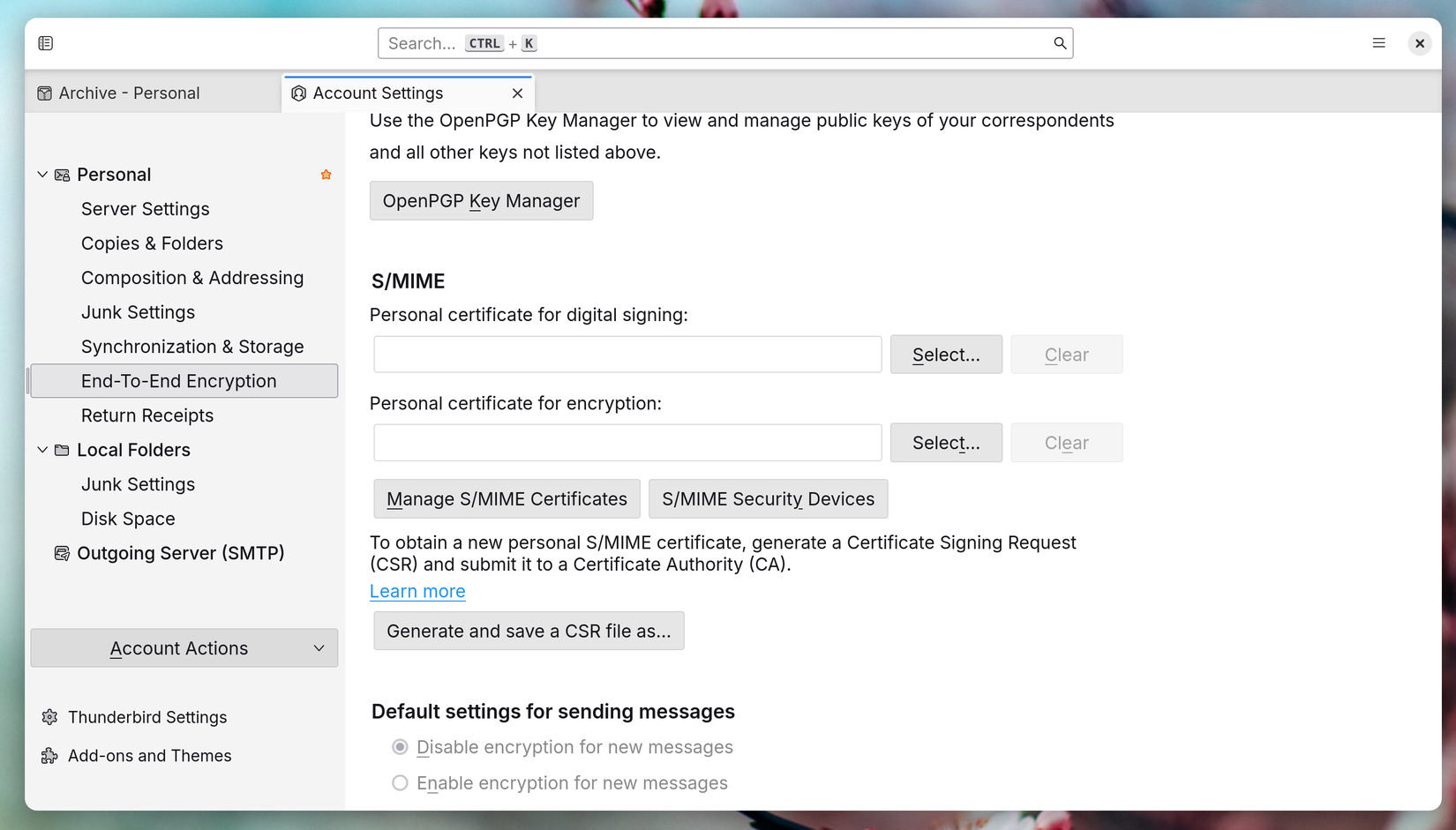Click the Outgoing Server SMTP icon
The image size is (1456, 830).
[x=62, y=553]
